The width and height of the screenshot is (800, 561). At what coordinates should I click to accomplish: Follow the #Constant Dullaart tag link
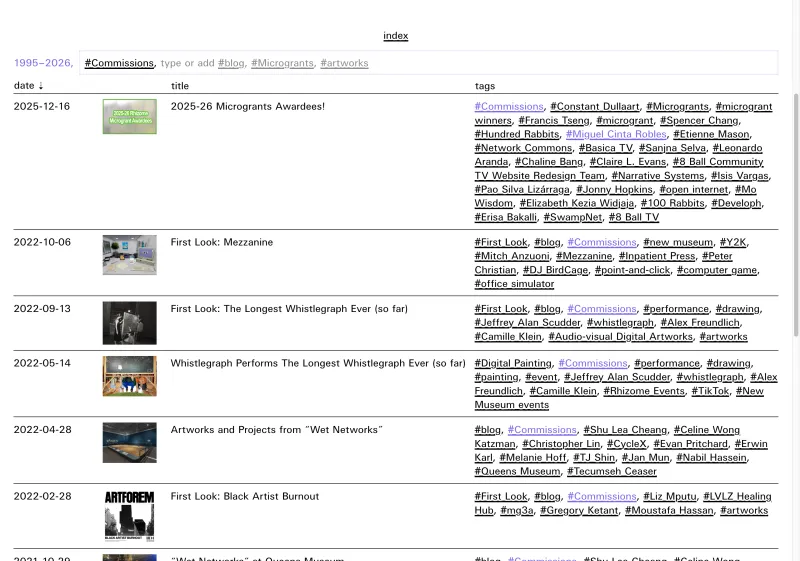pyautogui.click(x=594, y=106)
